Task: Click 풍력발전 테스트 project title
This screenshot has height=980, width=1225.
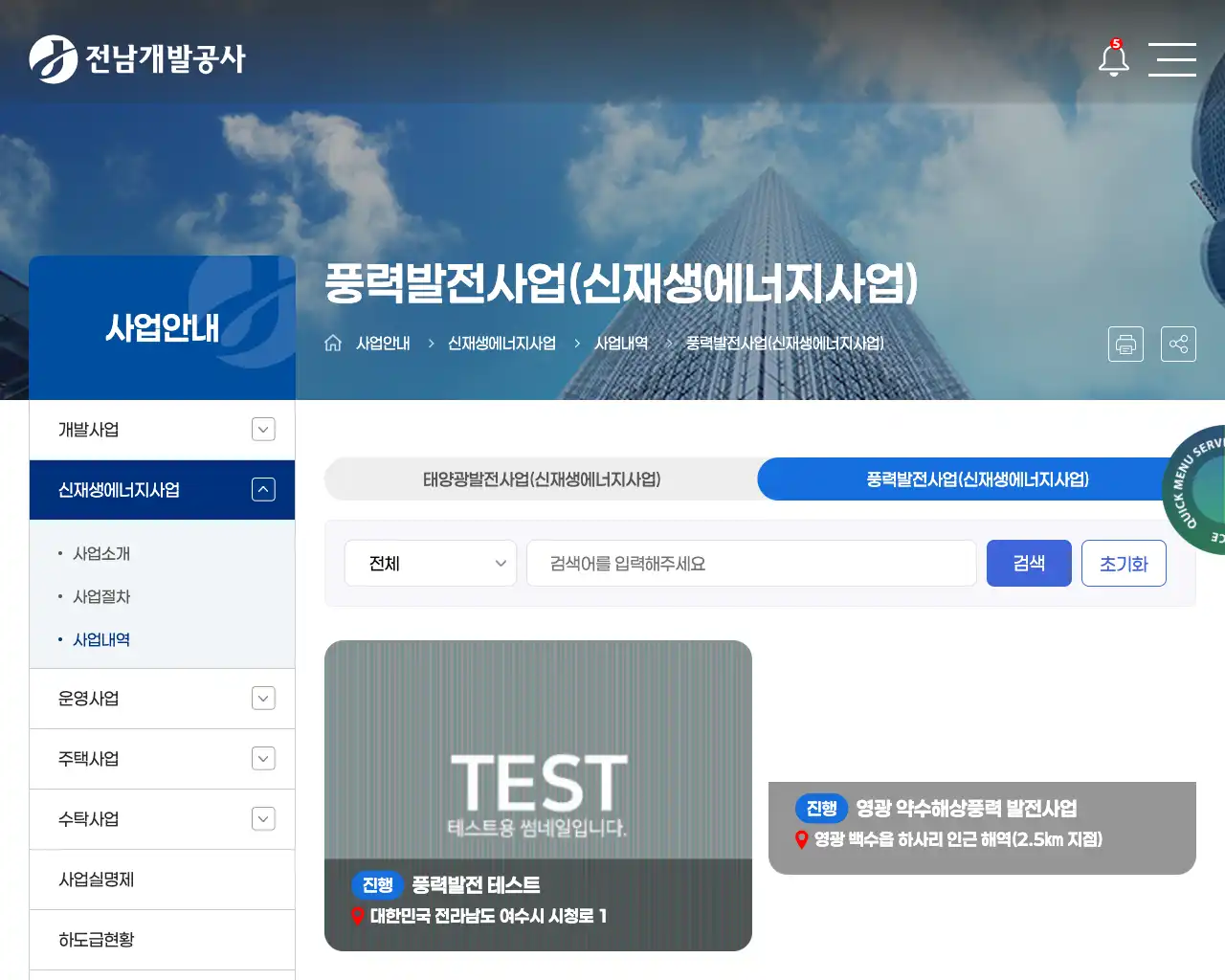Action: click(476, 885)
